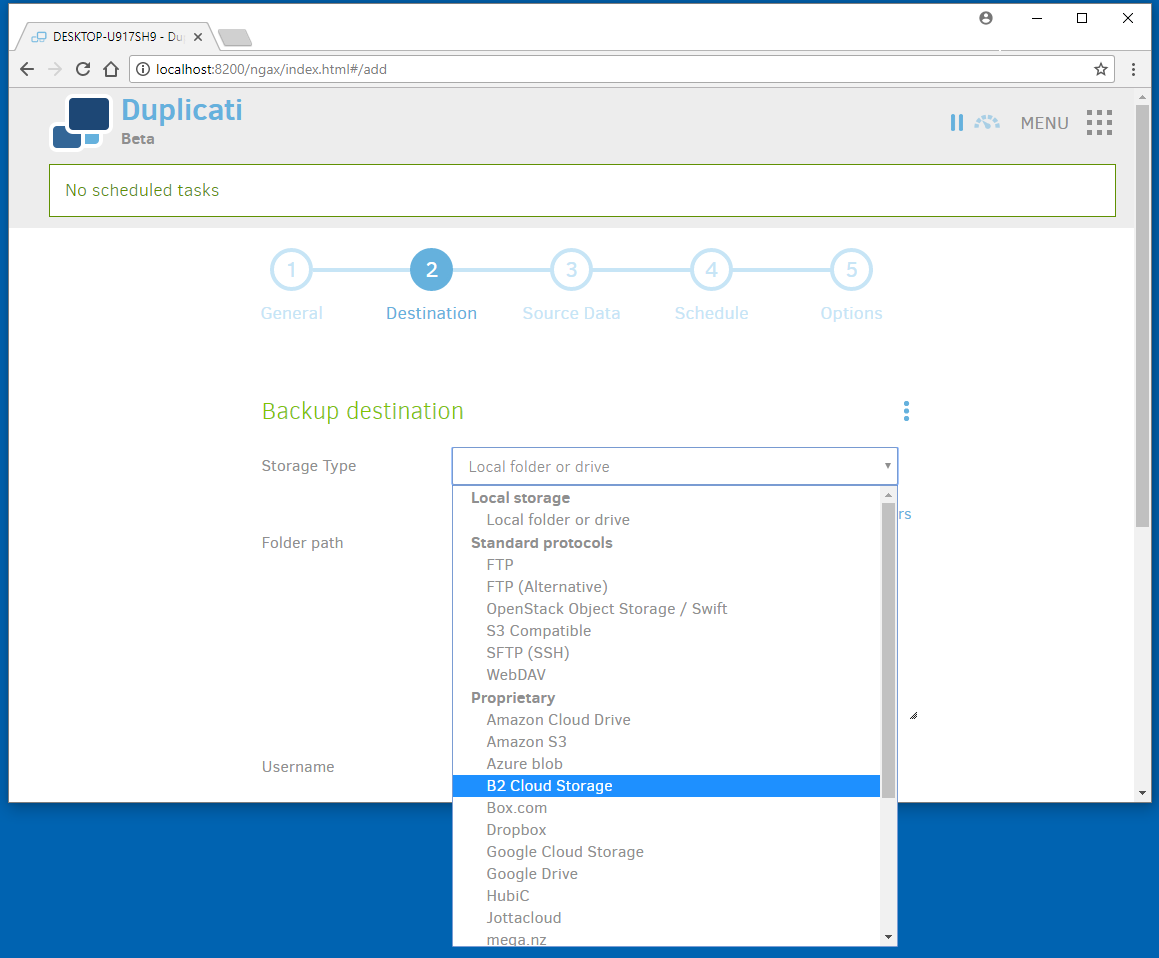Viewport: 1159px width, 958px height.
Task: Switch to the DESKTOP-U917SH9 Duplicati tab
Action: pyautogui.click(x=115, y=37)
